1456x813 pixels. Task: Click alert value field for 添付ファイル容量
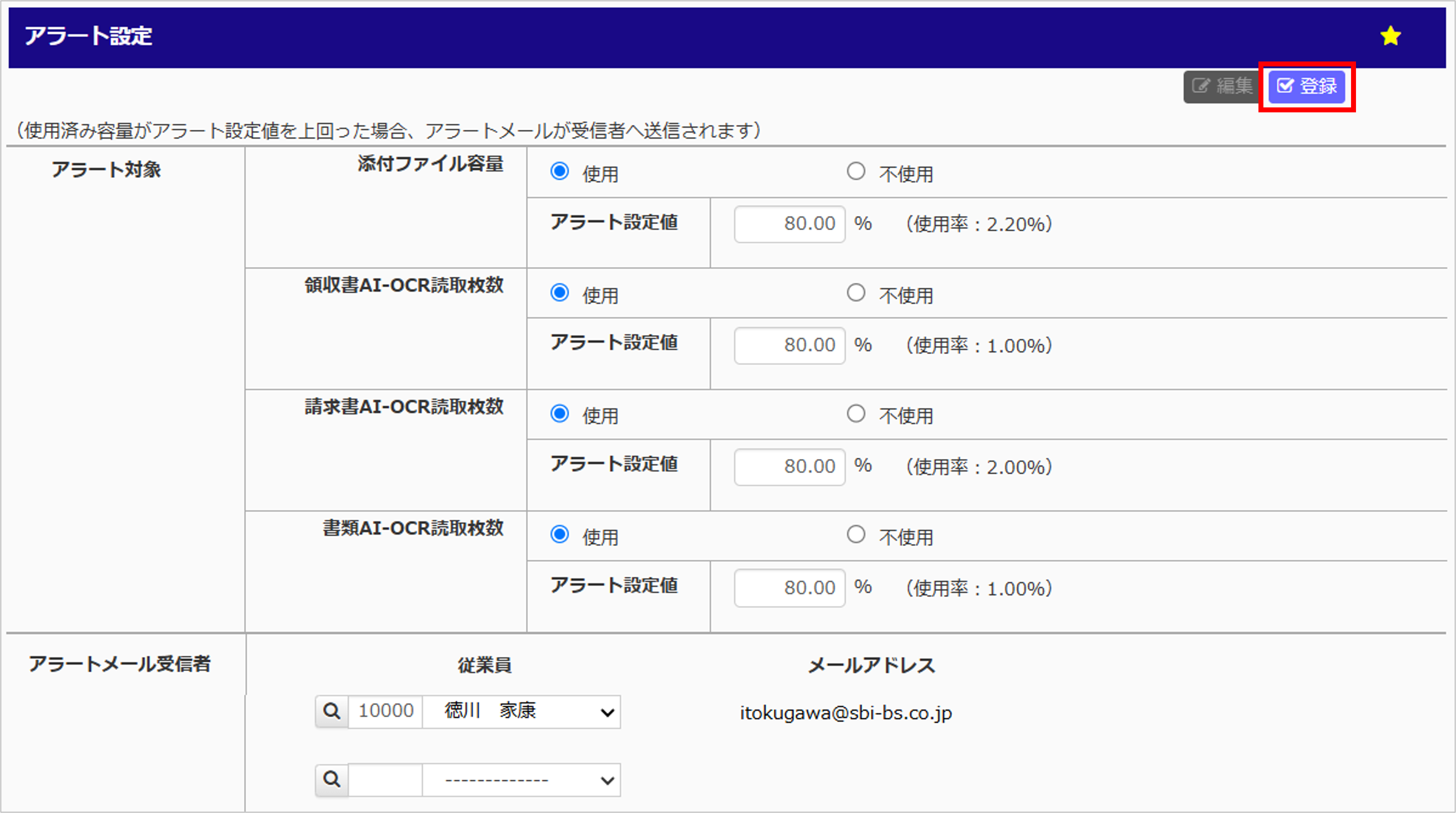[789, 224]
